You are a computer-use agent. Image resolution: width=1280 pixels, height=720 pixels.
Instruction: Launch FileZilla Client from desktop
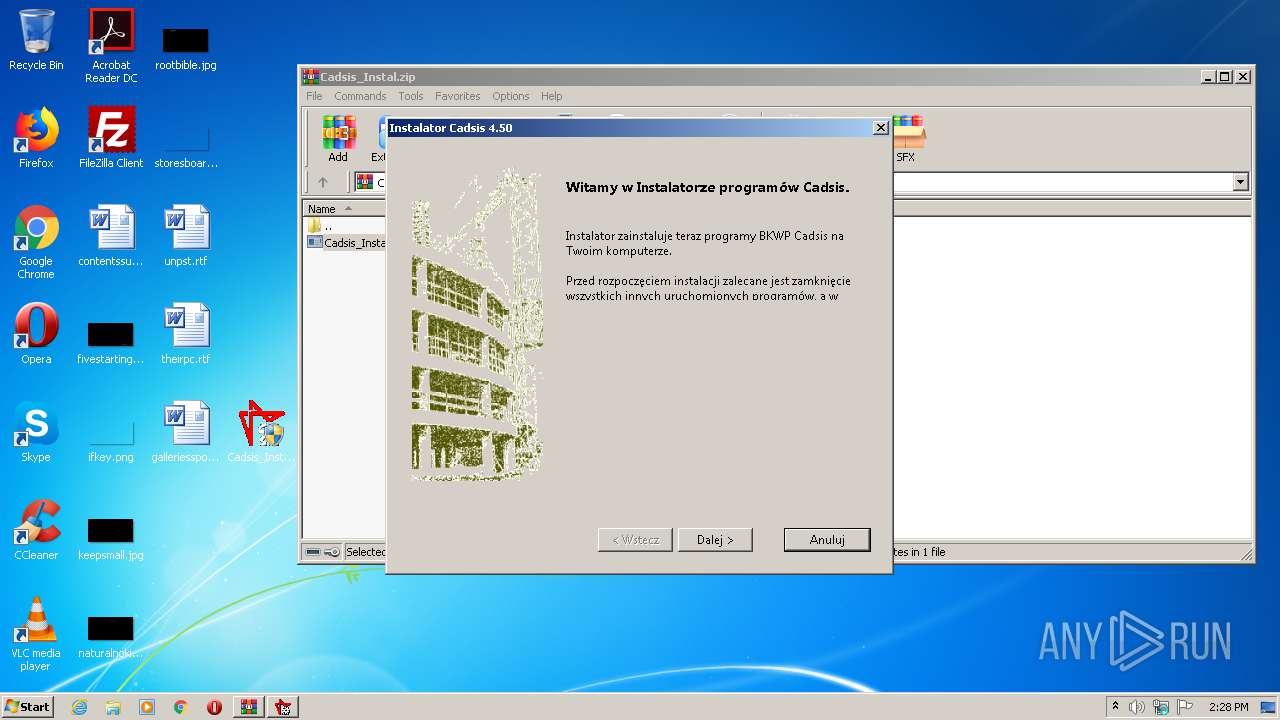111,138
